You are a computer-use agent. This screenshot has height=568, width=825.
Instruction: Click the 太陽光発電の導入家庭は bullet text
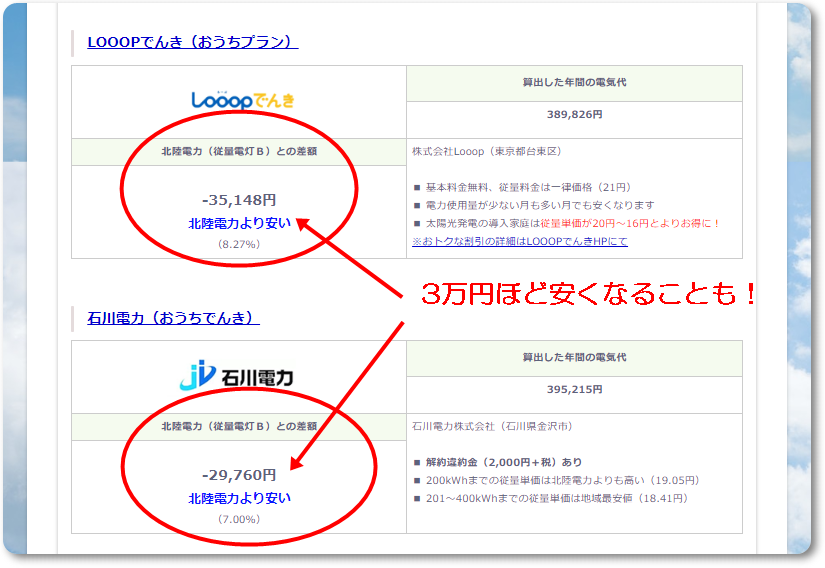click(x=482, y=223)
